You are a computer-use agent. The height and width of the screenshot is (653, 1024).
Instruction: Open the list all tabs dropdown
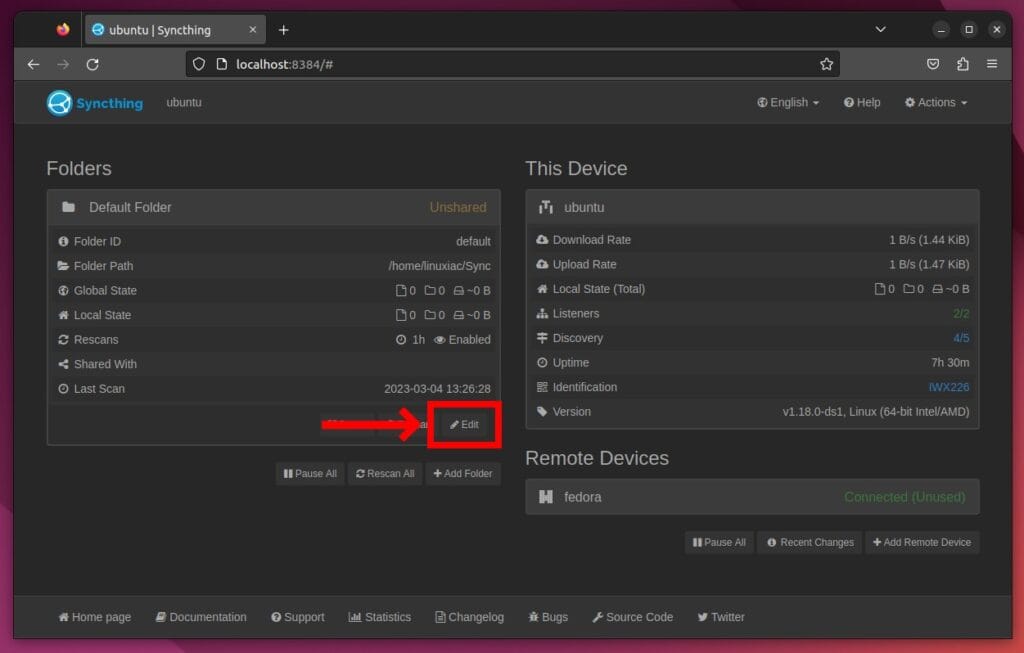[x=880, y=29]
